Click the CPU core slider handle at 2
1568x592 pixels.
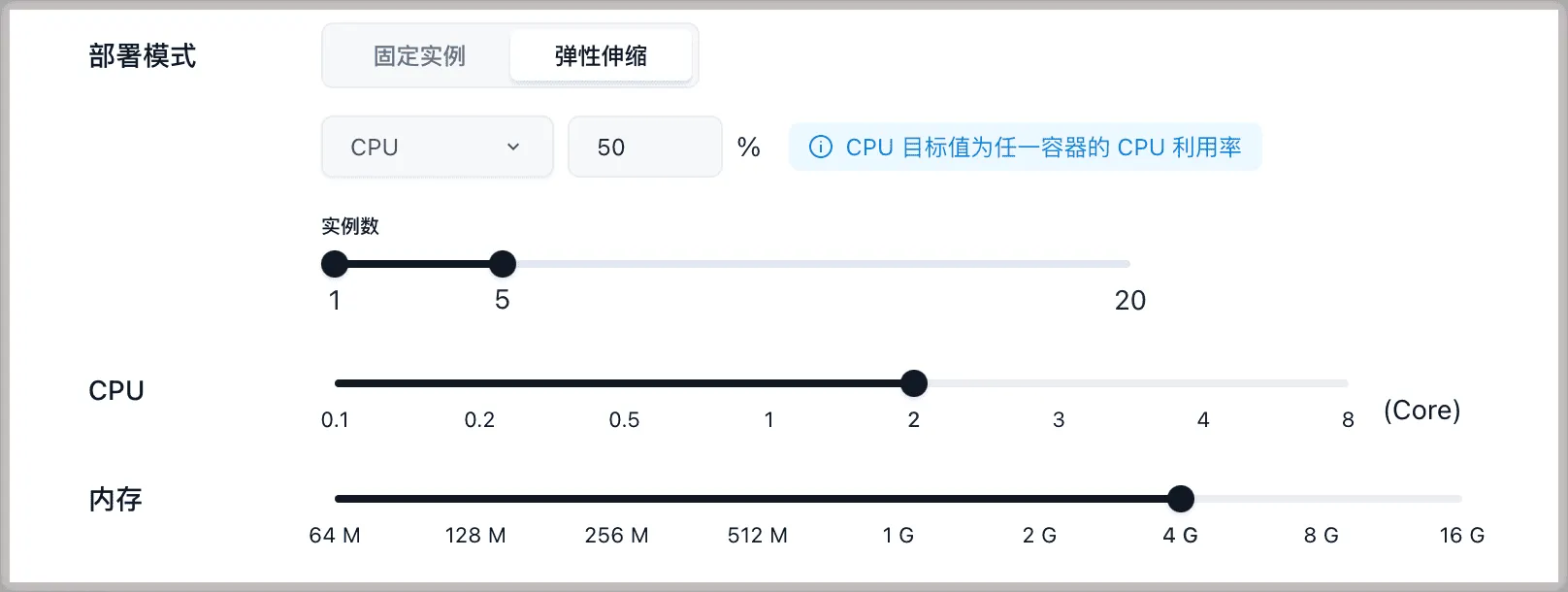pyautogui.click(x=914, y=383)
